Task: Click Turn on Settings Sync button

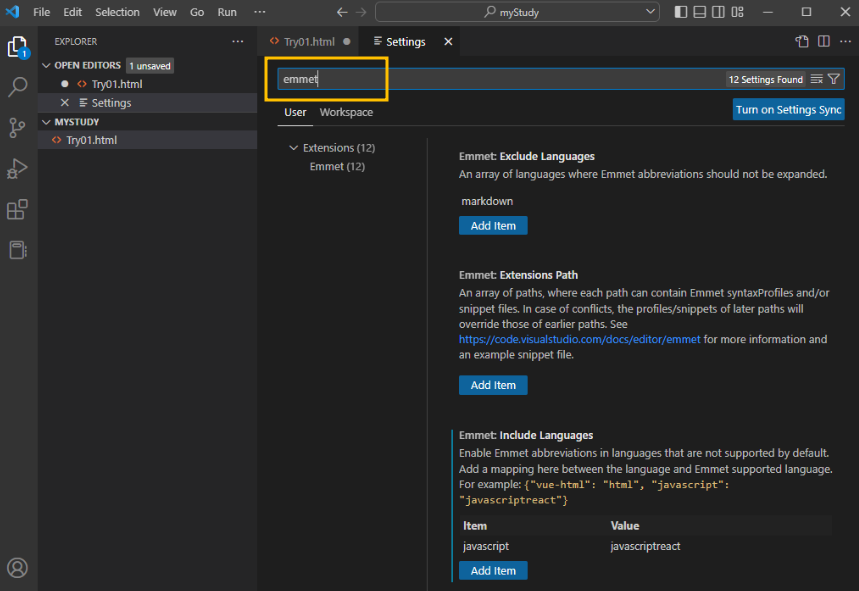Action: pos(788,110)
